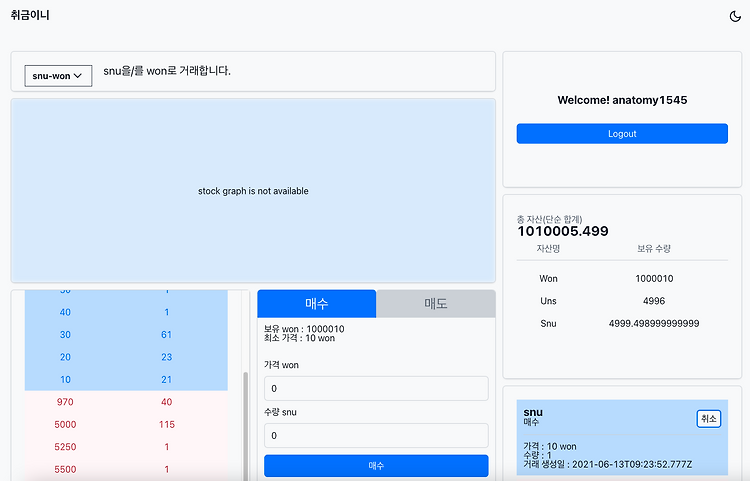
Task: Click the order creation date 2021-06-13T09:23:52.777Z
Action: [632, 464]
